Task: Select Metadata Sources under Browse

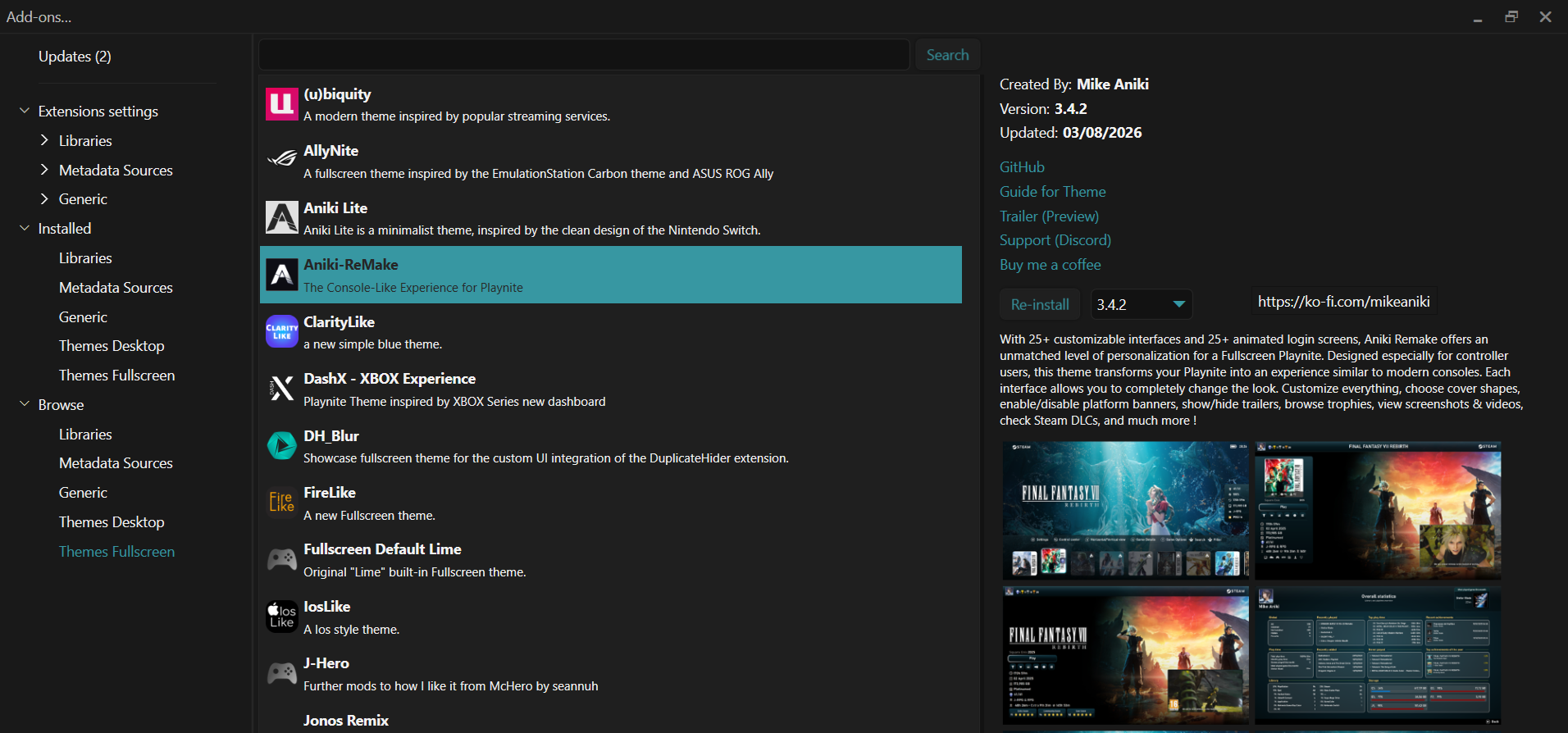Action: pos(116,463)
